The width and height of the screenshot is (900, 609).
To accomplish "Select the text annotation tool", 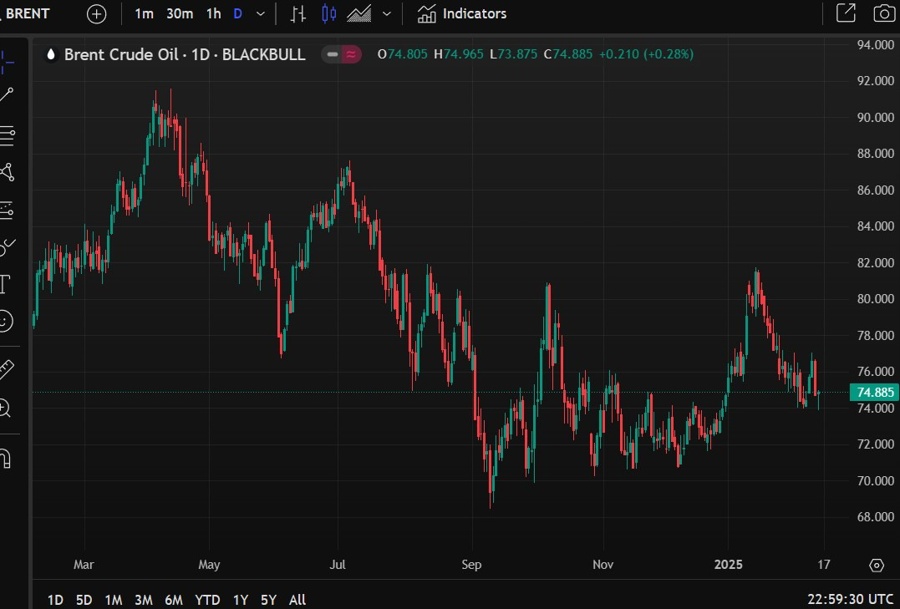I will click(5, 284).
